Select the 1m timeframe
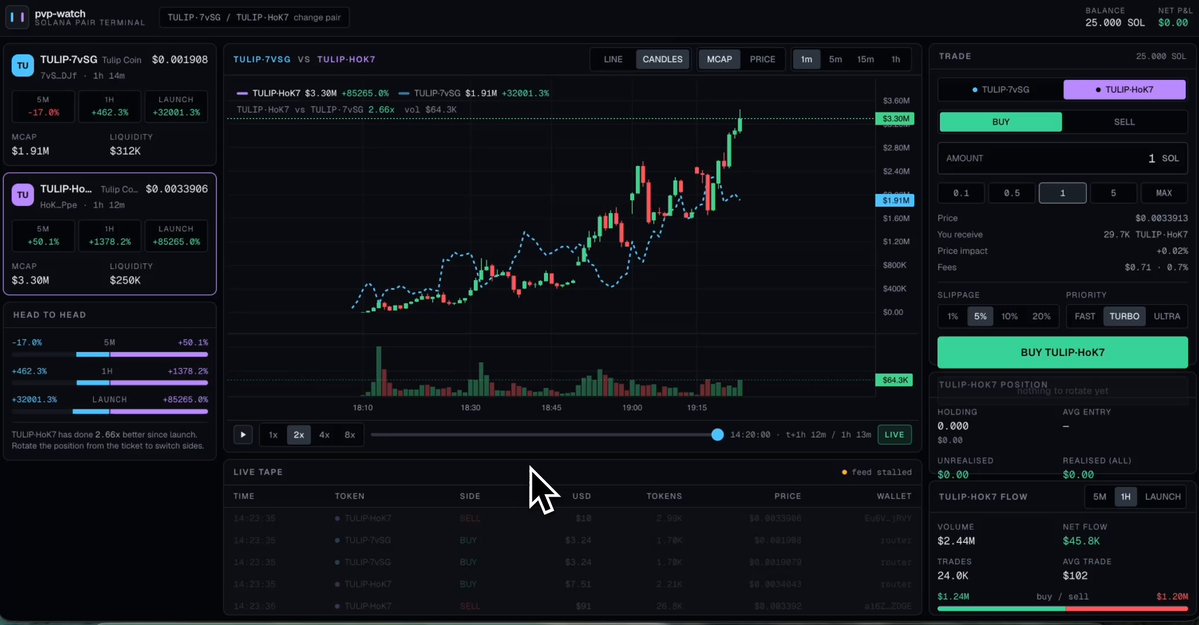The width and height of the screenshot is (1199, 625). (807, 59)
